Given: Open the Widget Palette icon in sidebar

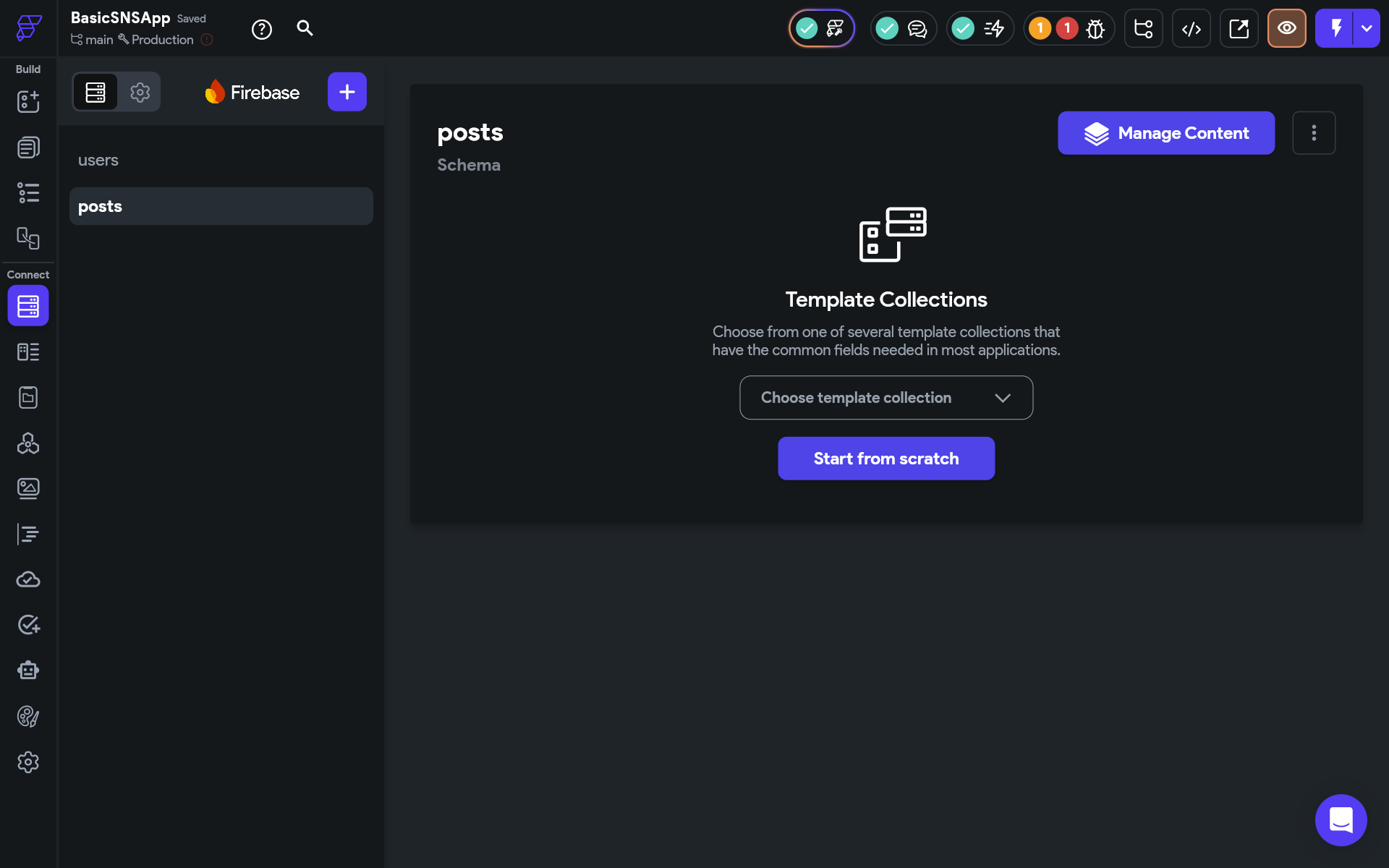Looking at the screenshot, I should pyautogui.click(x=28, y=102).
